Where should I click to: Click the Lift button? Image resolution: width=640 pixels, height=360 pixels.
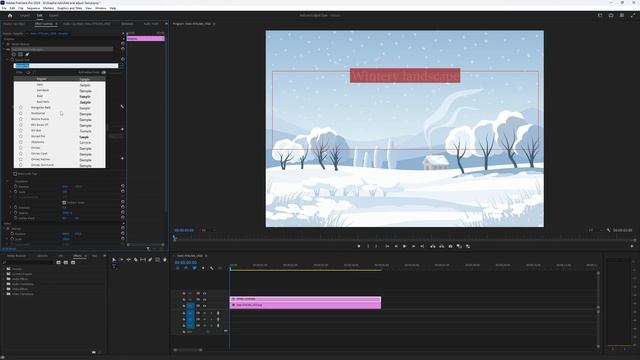(x=433, y=246)
